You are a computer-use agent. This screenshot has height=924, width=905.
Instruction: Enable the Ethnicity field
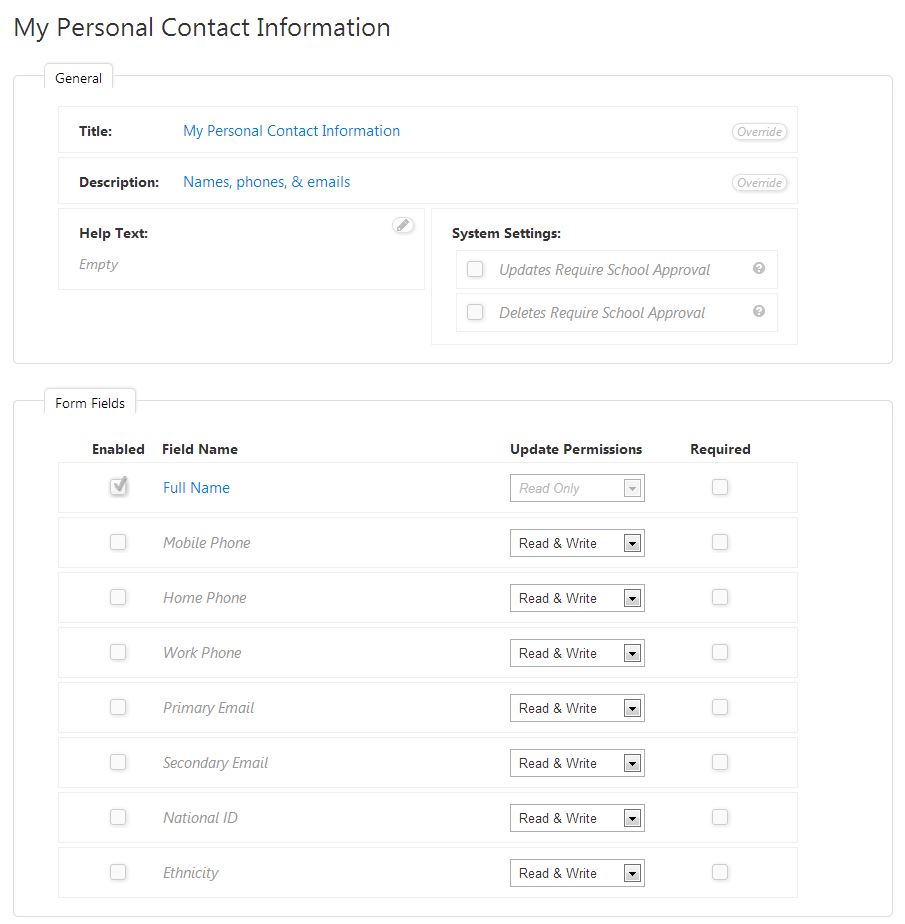click(118, 872)
